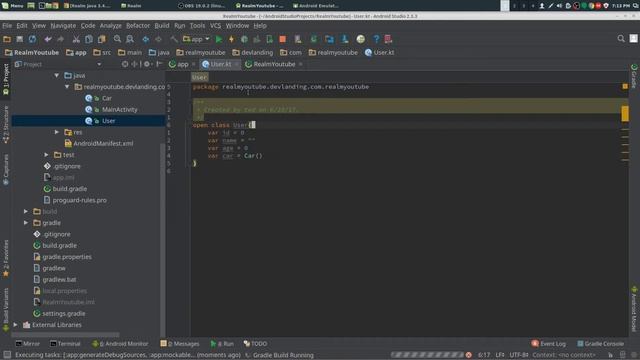Click the Open folder toolbar icon

click(7, 39)
